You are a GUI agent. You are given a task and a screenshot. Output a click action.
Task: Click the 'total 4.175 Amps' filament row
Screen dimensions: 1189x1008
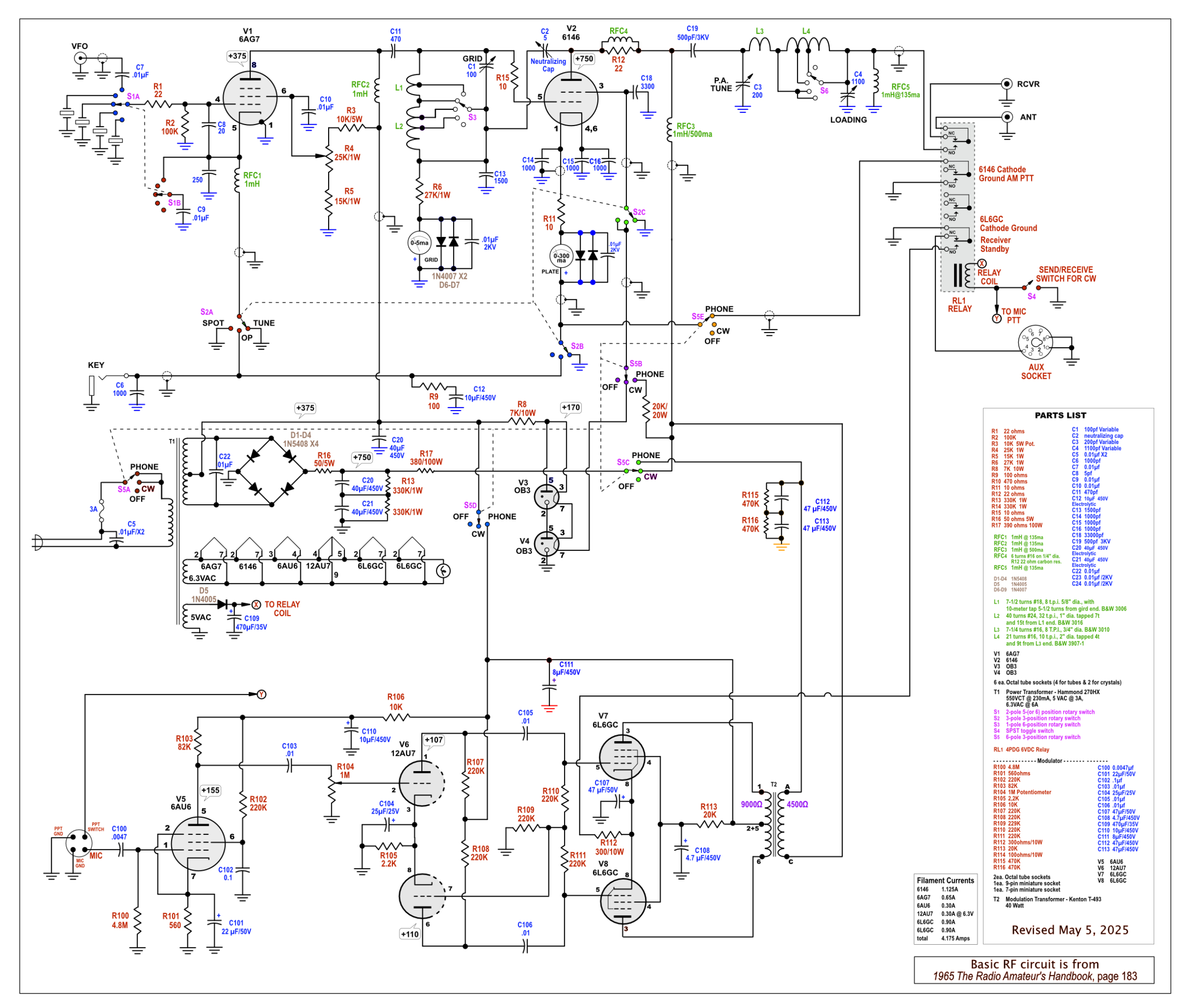[943, 938]
